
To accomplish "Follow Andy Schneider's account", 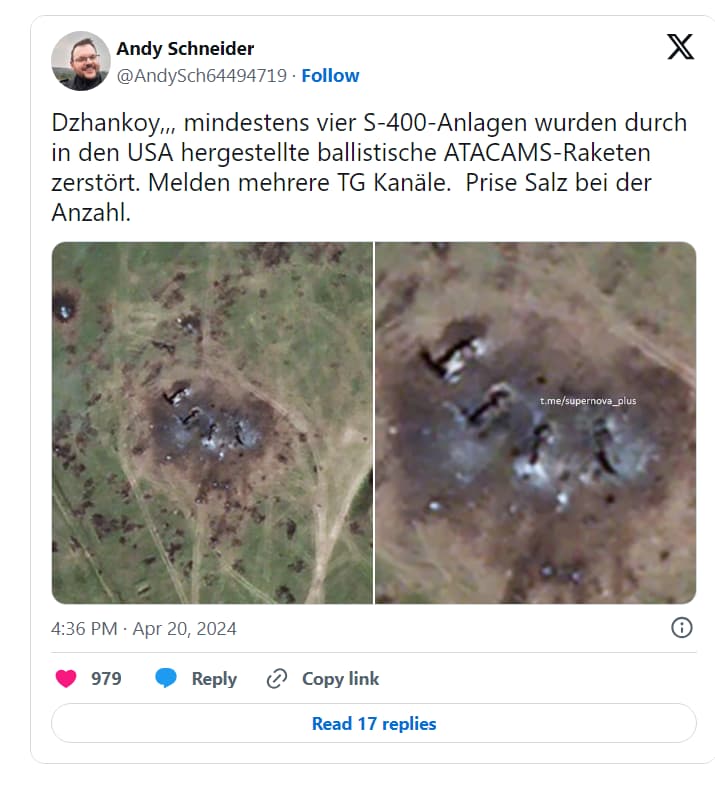I will click(x=330, y=76).
